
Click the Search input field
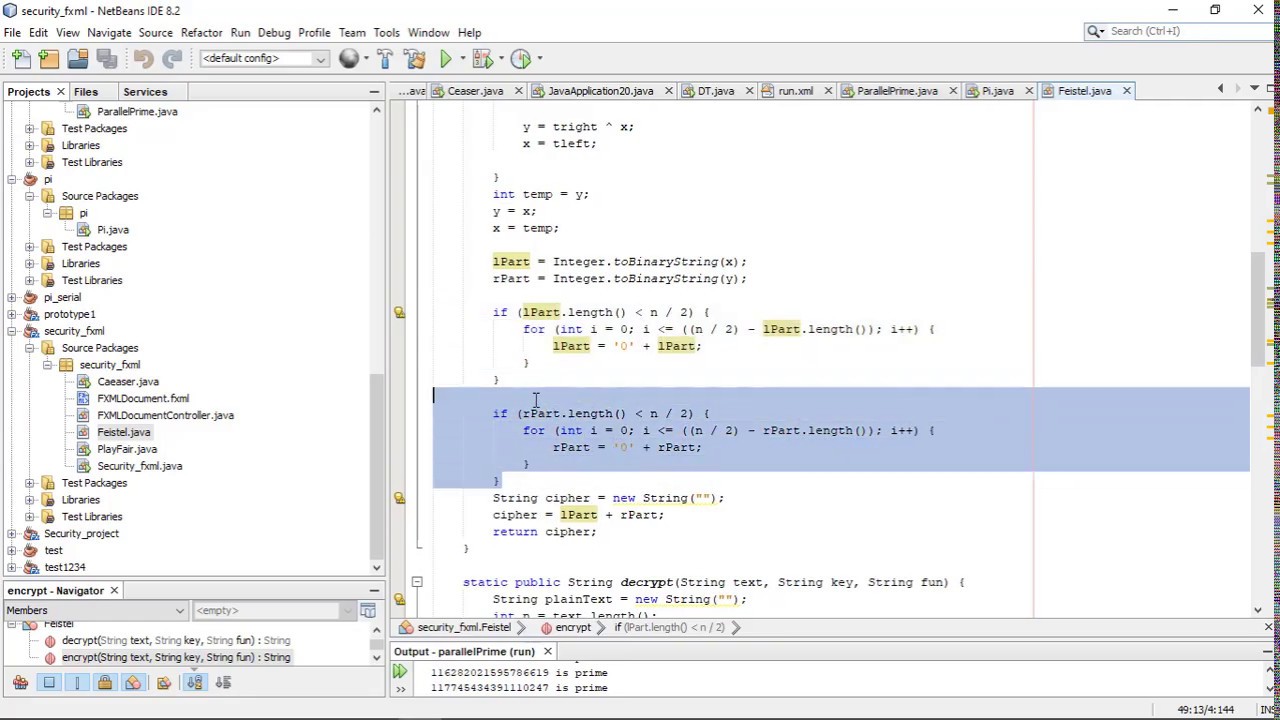coord(1180,31)
